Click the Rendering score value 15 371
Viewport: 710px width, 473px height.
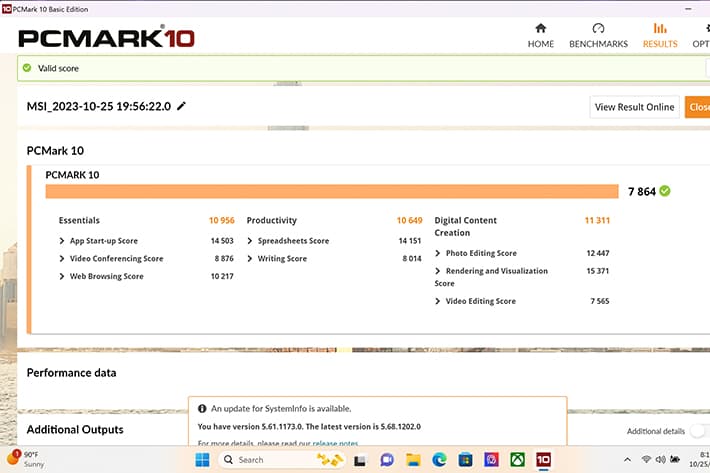[598, 271]
